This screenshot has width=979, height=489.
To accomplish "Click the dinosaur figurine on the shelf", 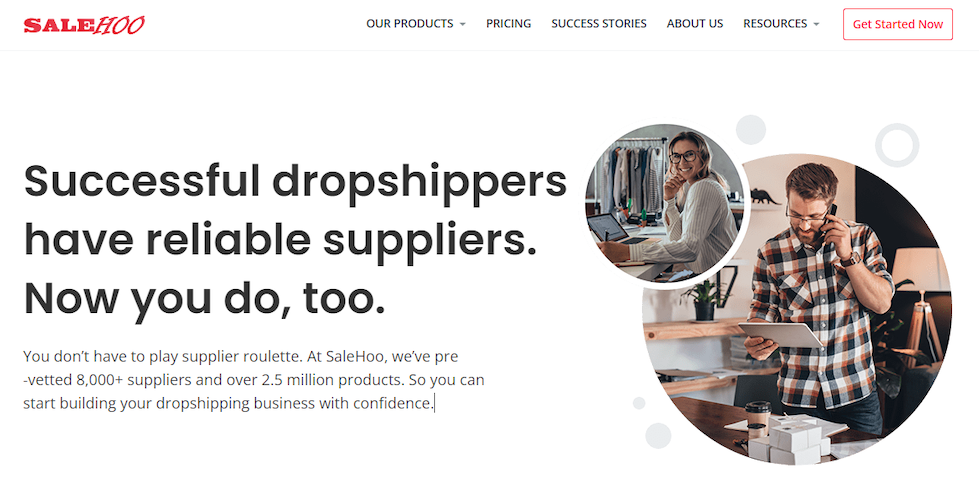I will pyautogui.click(x=764, y=197).
